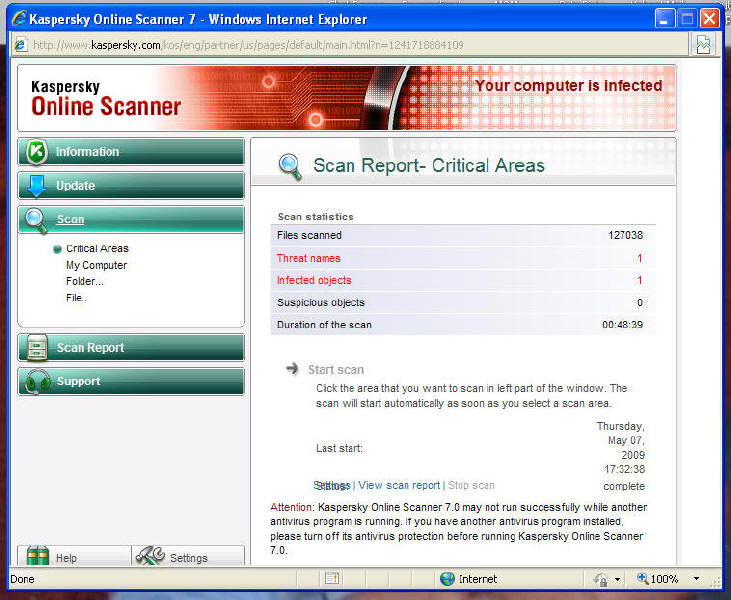Click the Kaspersky K icon beside Information

pos(37,152)
